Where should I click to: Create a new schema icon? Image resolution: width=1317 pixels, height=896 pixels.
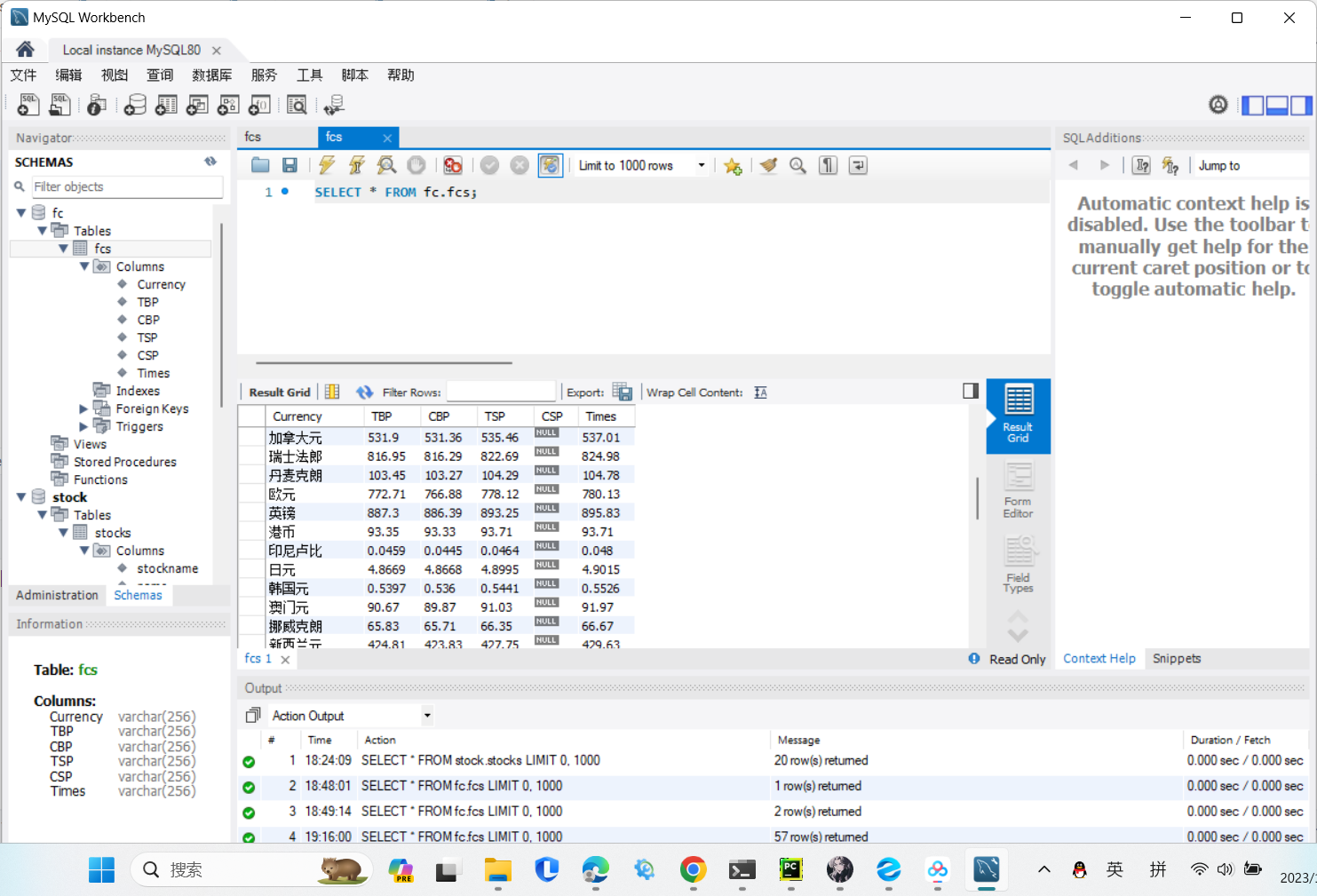[135, 105]
